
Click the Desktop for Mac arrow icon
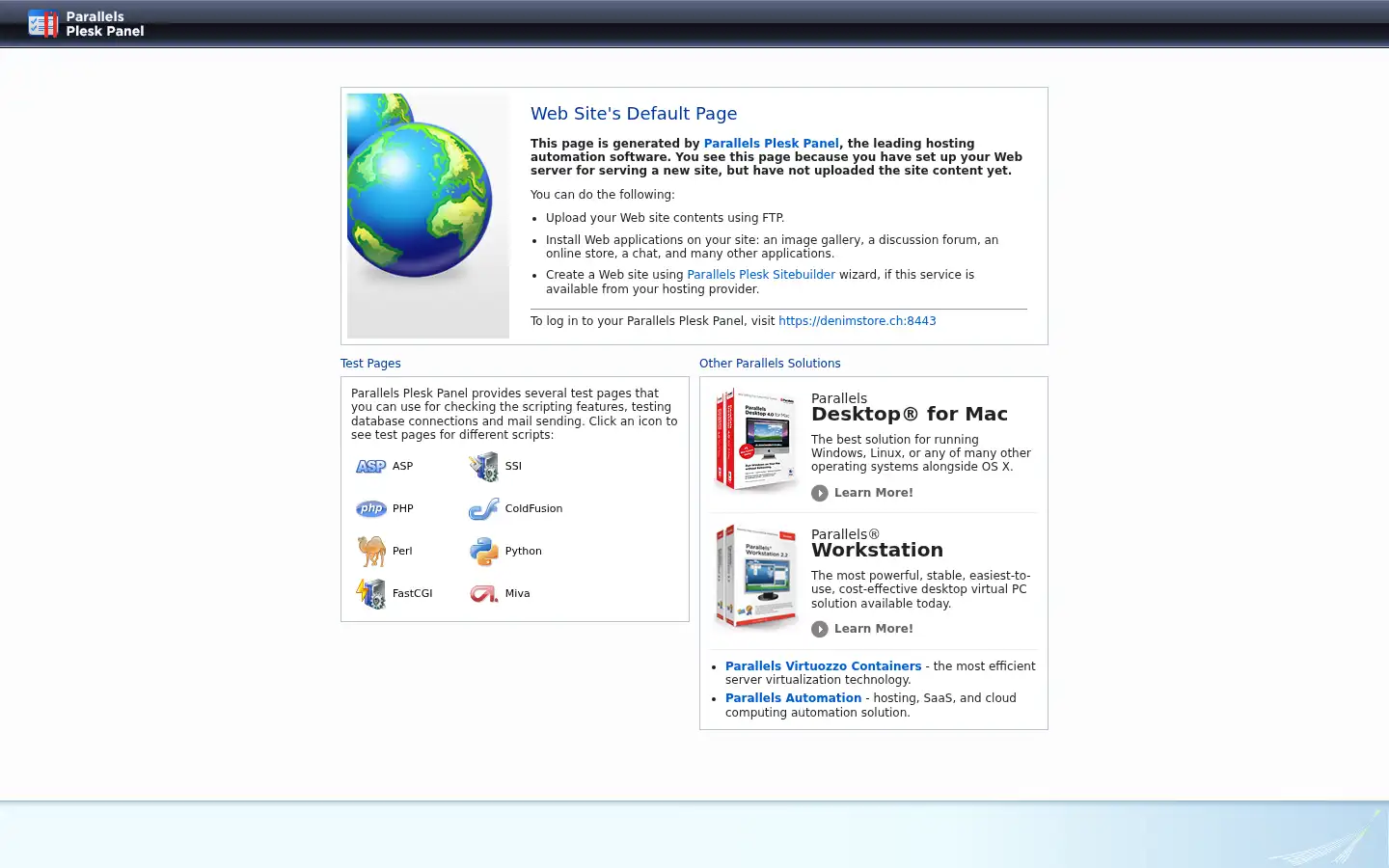tap(820, 494)
